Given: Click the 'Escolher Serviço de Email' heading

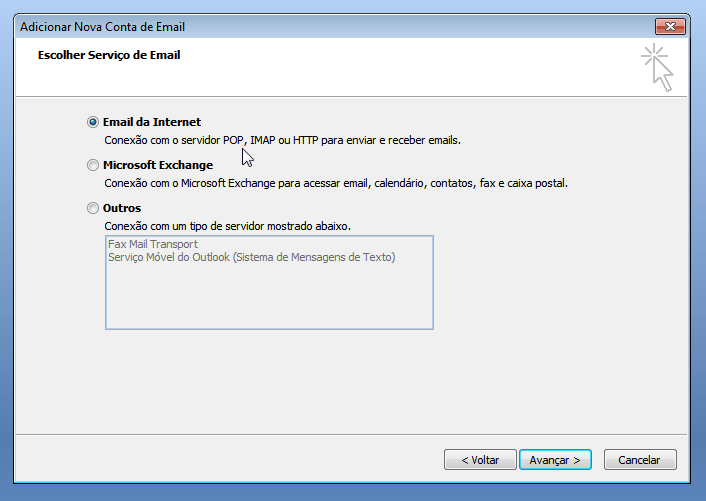Looking at the screenshot, I should click(x=109, y=56).
